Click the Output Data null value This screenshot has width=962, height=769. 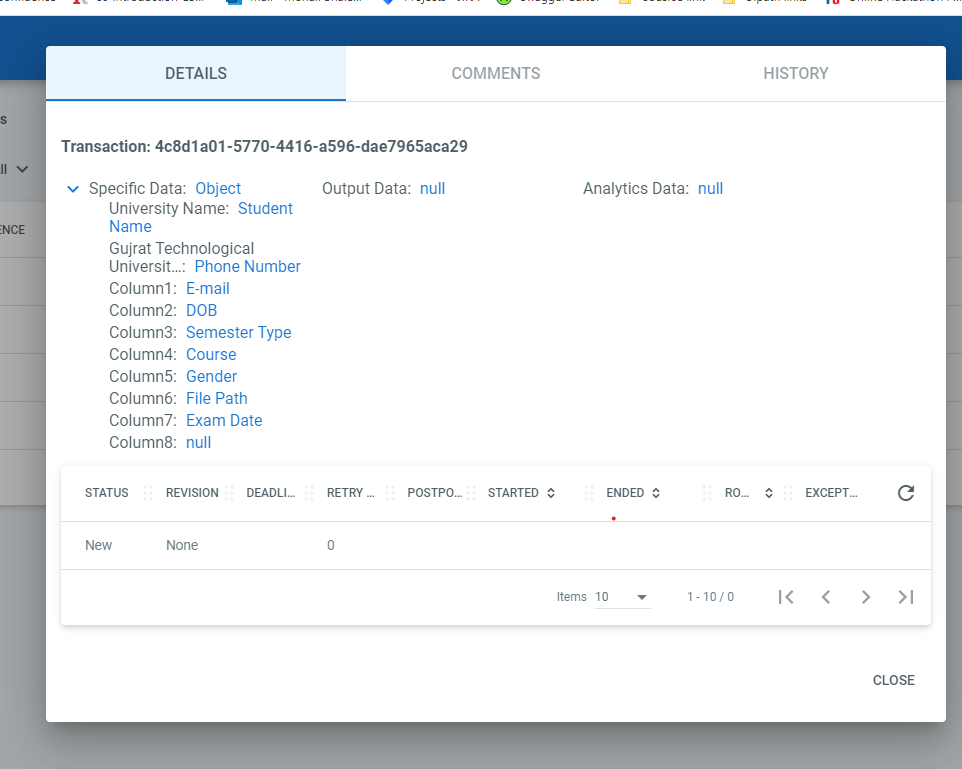432,188
